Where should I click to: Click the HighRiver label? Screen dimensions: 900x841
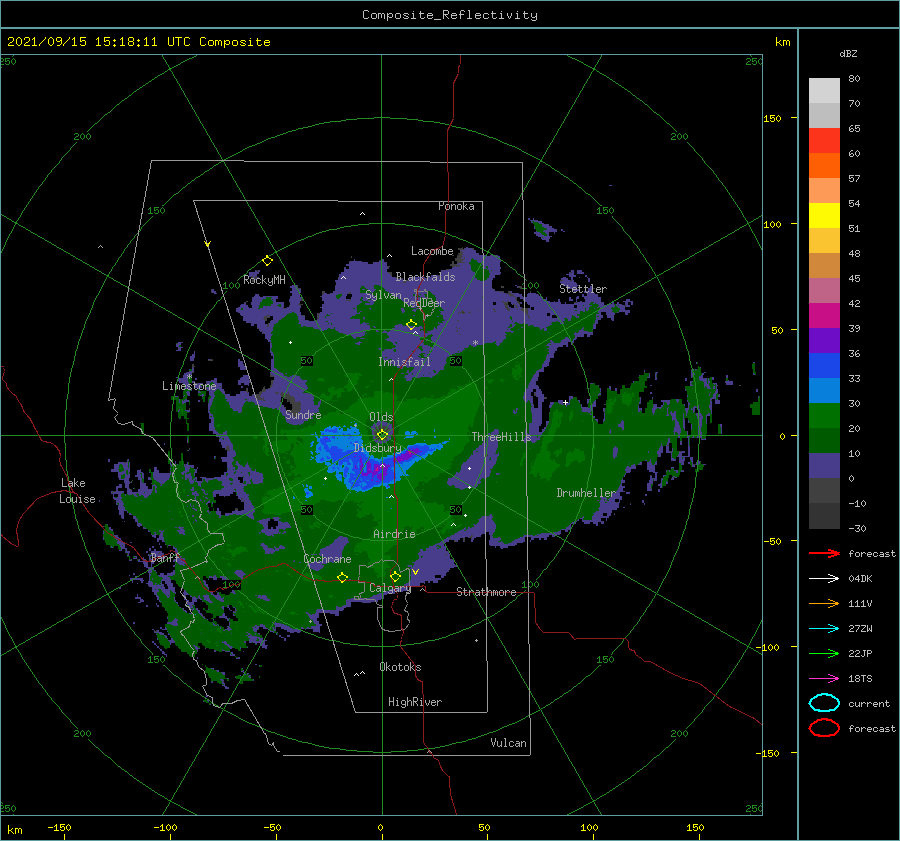tap(415, 702)
